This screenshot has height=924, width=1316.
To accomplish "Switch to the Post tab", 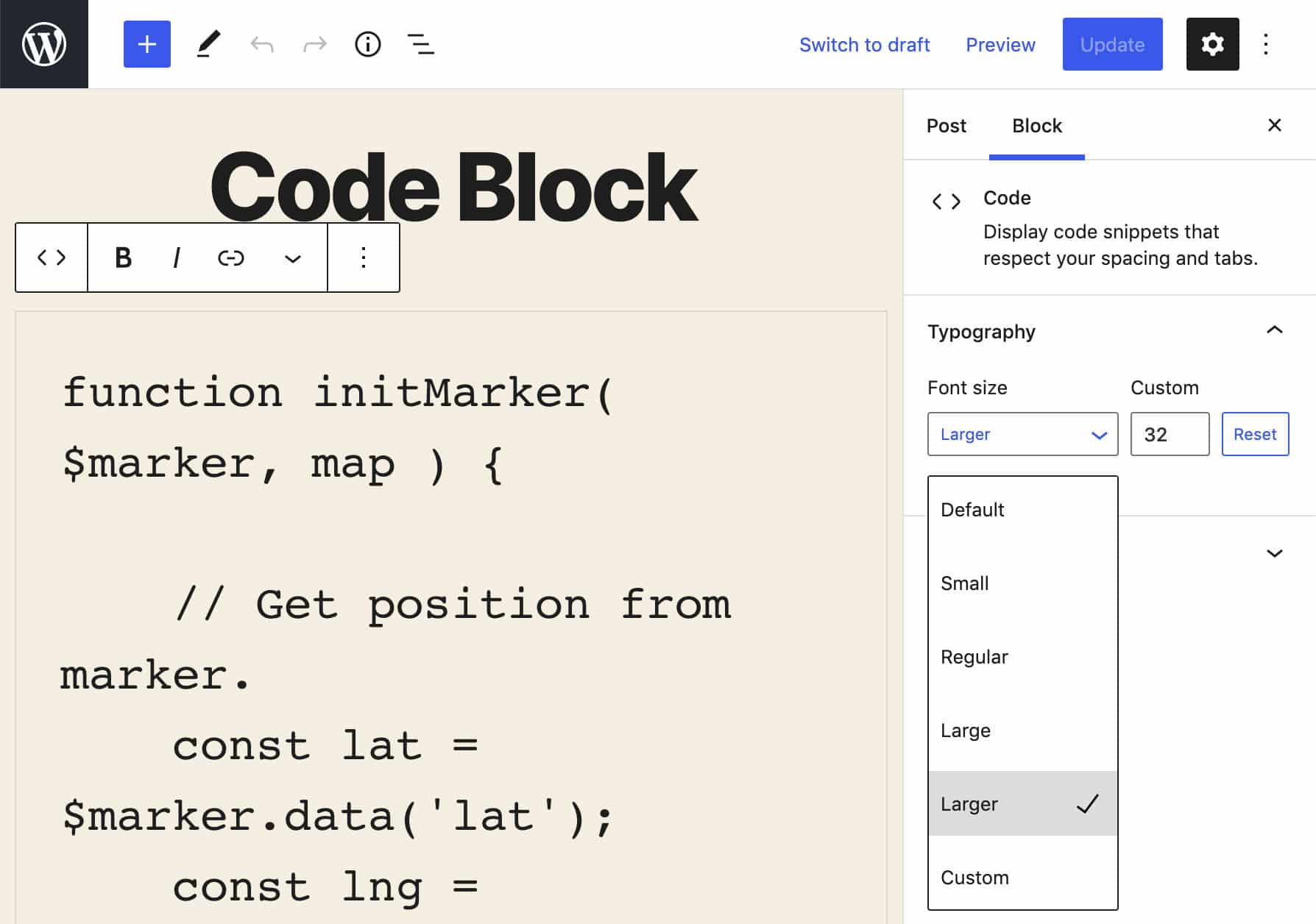I will coord(946,126).
